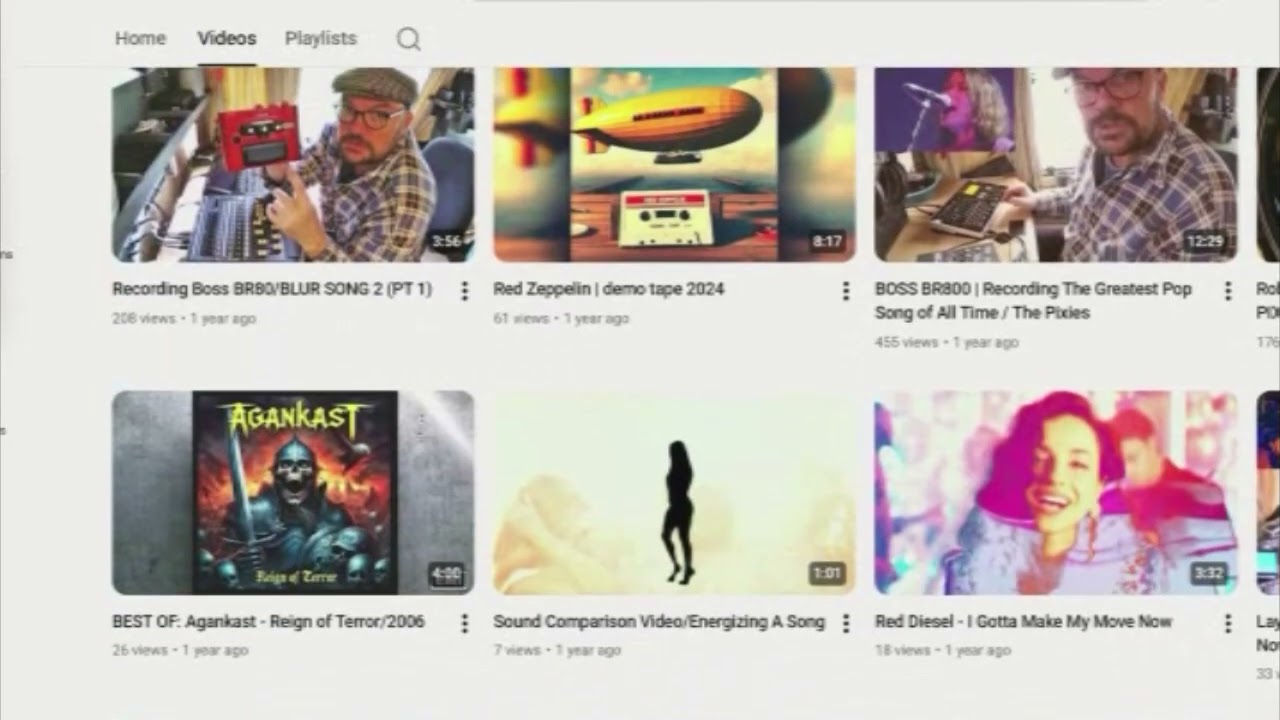
Task: Play the BOSS BR800 Pixies thumbnail
Action: coord(1056,165)
